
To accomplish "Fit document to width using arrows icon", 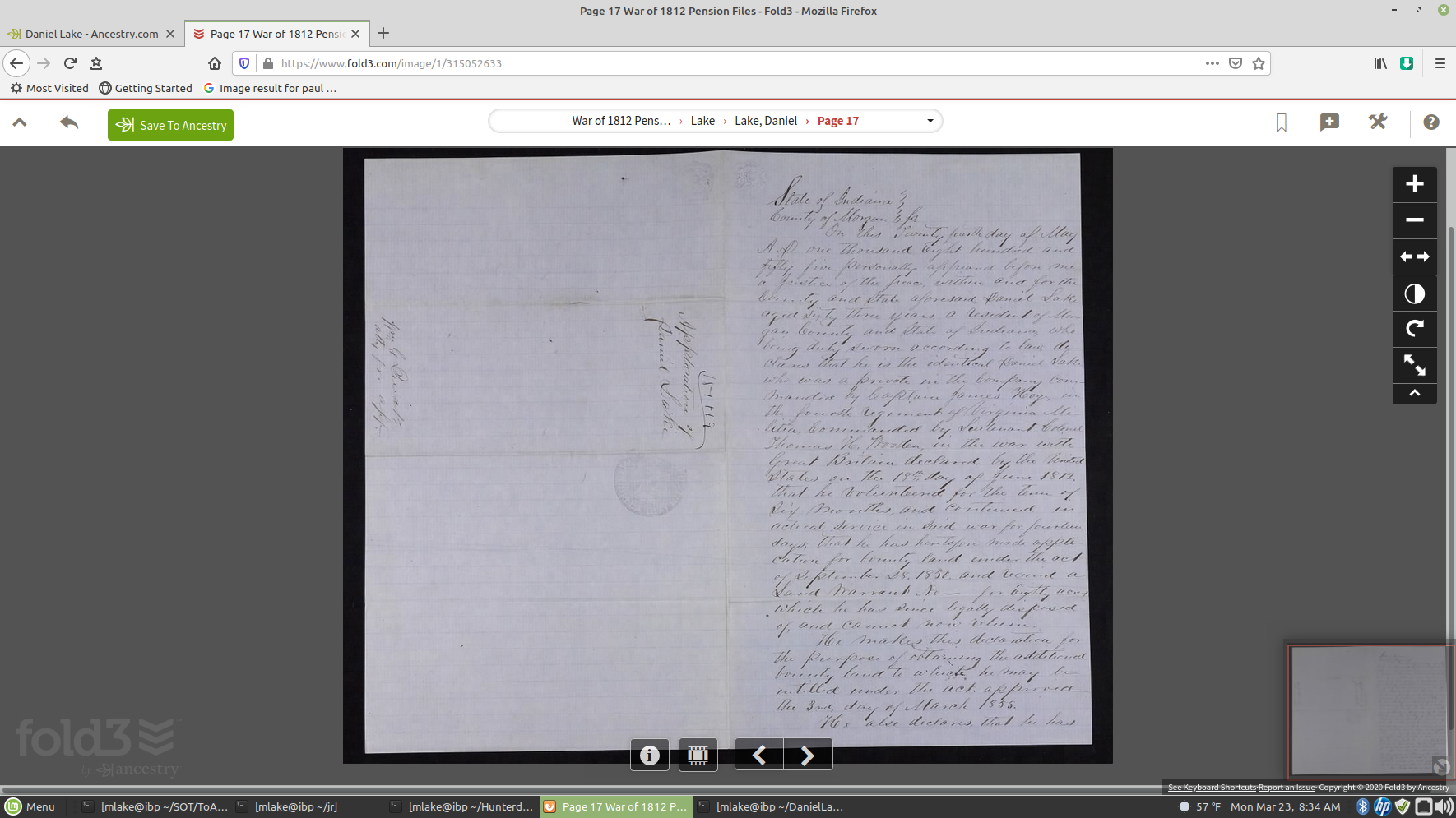I will [x=1414, y=257].
